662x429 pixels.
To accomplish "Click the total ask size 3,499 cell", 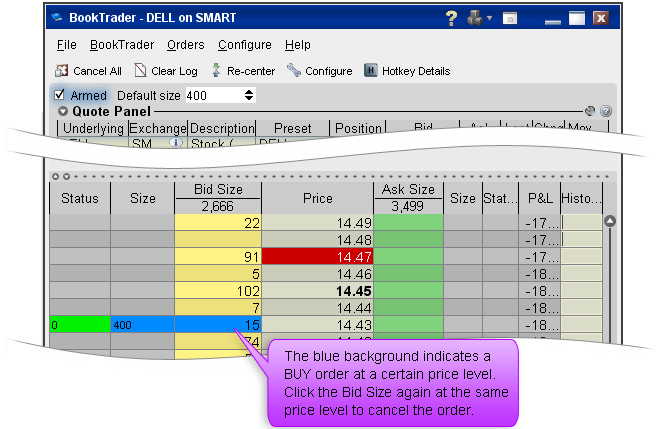I will pyautogui.click(x=408, y=206).
